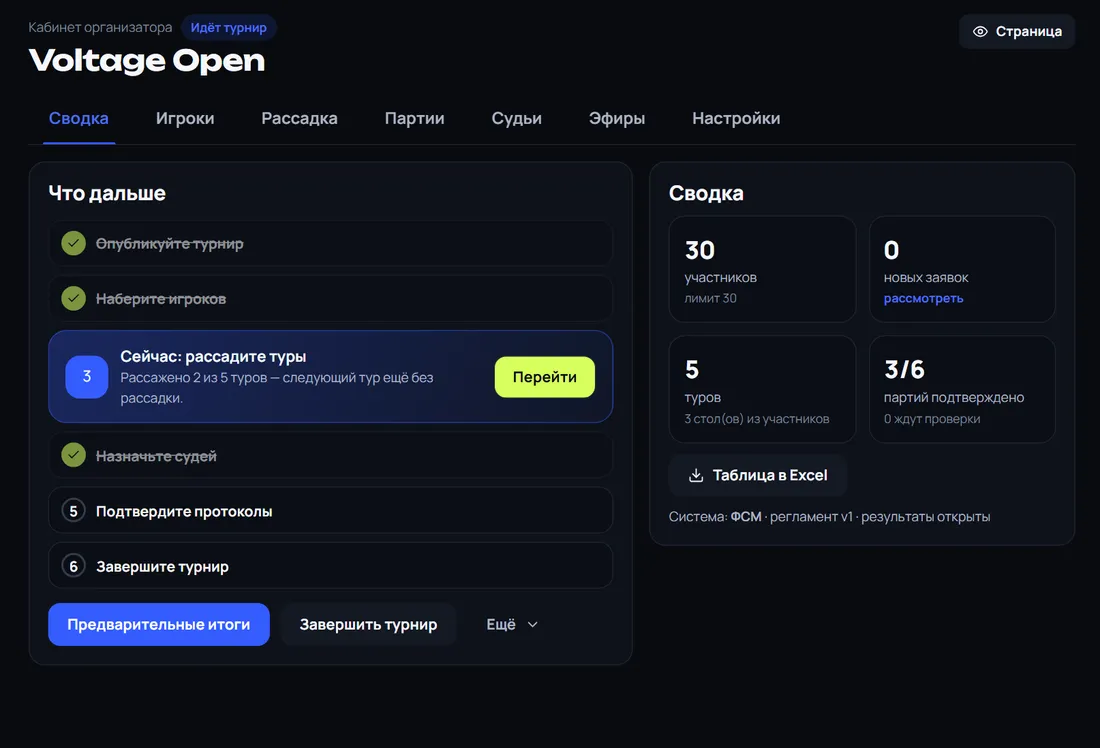Click the yellow Перейти button
The width and height of the screenshot is (1100, 748).
[544, 377]
